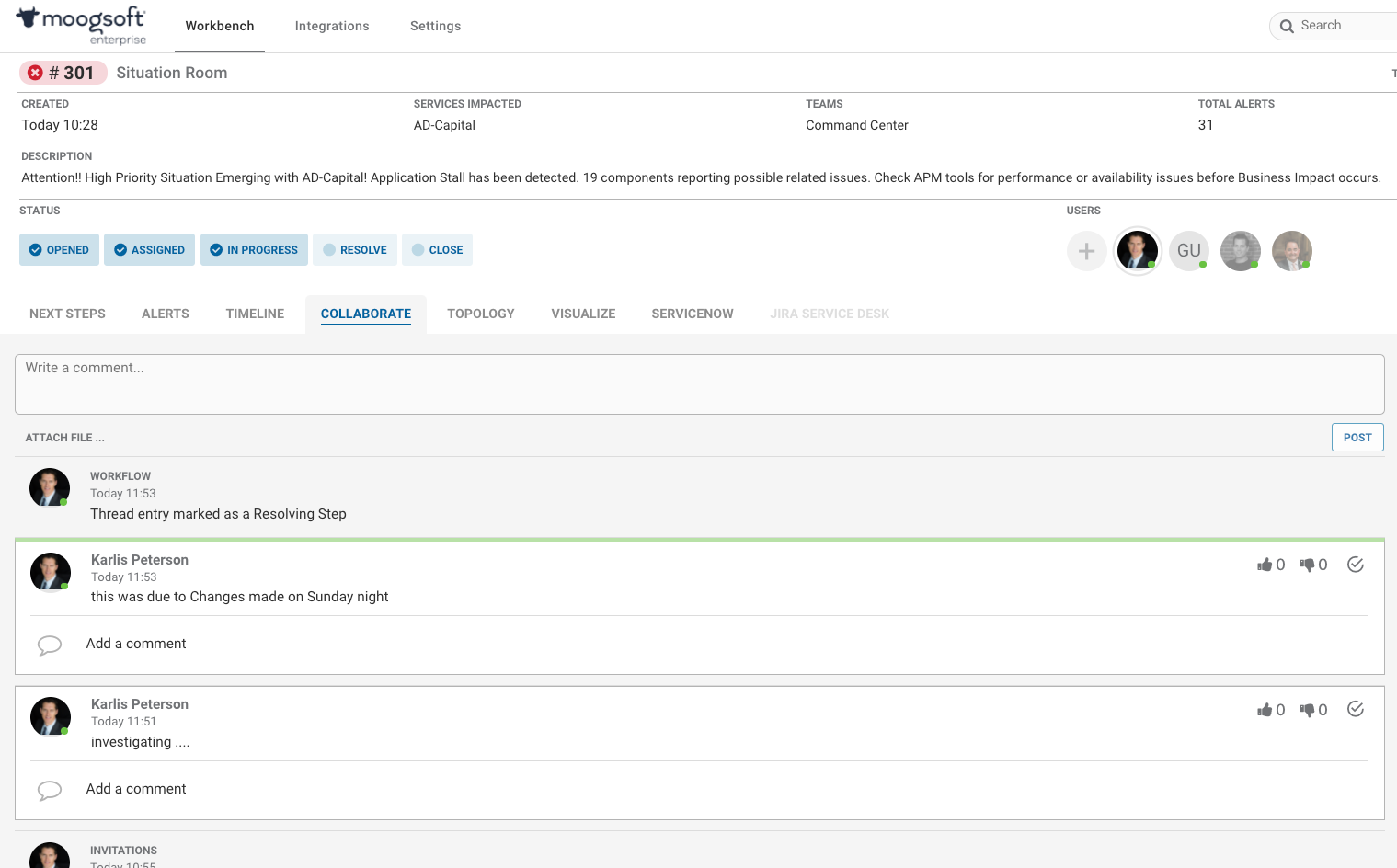
Task: Focus the Write a comment text box
Action: click(700, 384)
